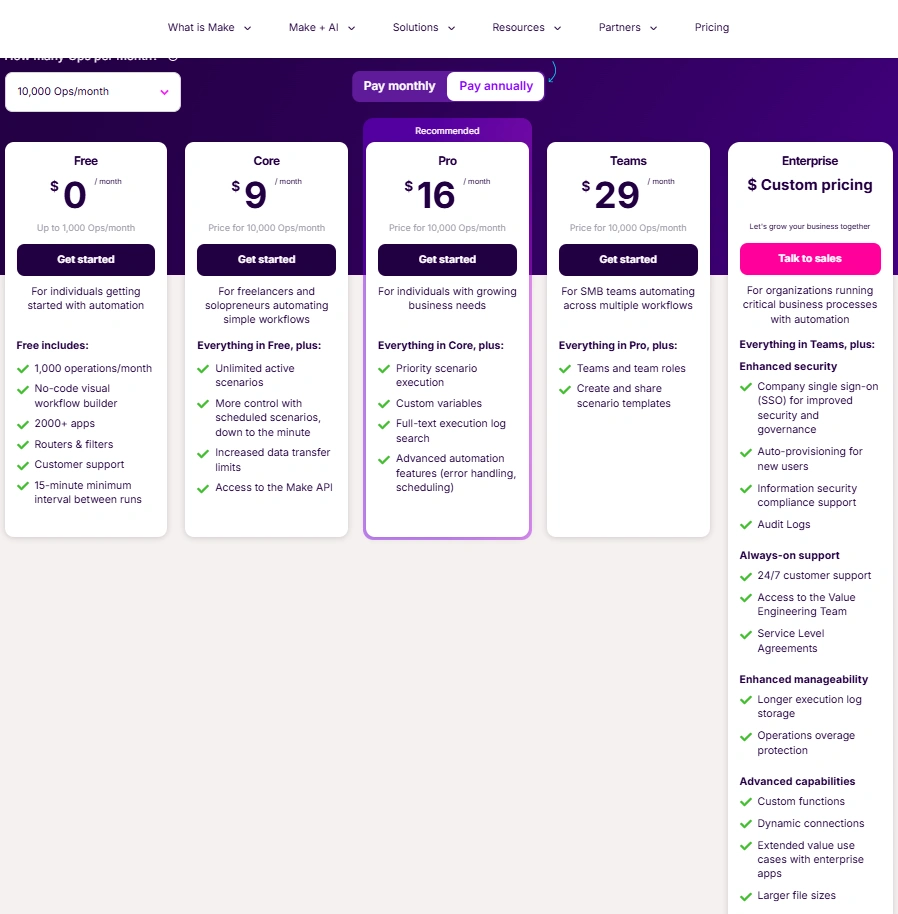Select the Pro plan heading

coord(447,161)
